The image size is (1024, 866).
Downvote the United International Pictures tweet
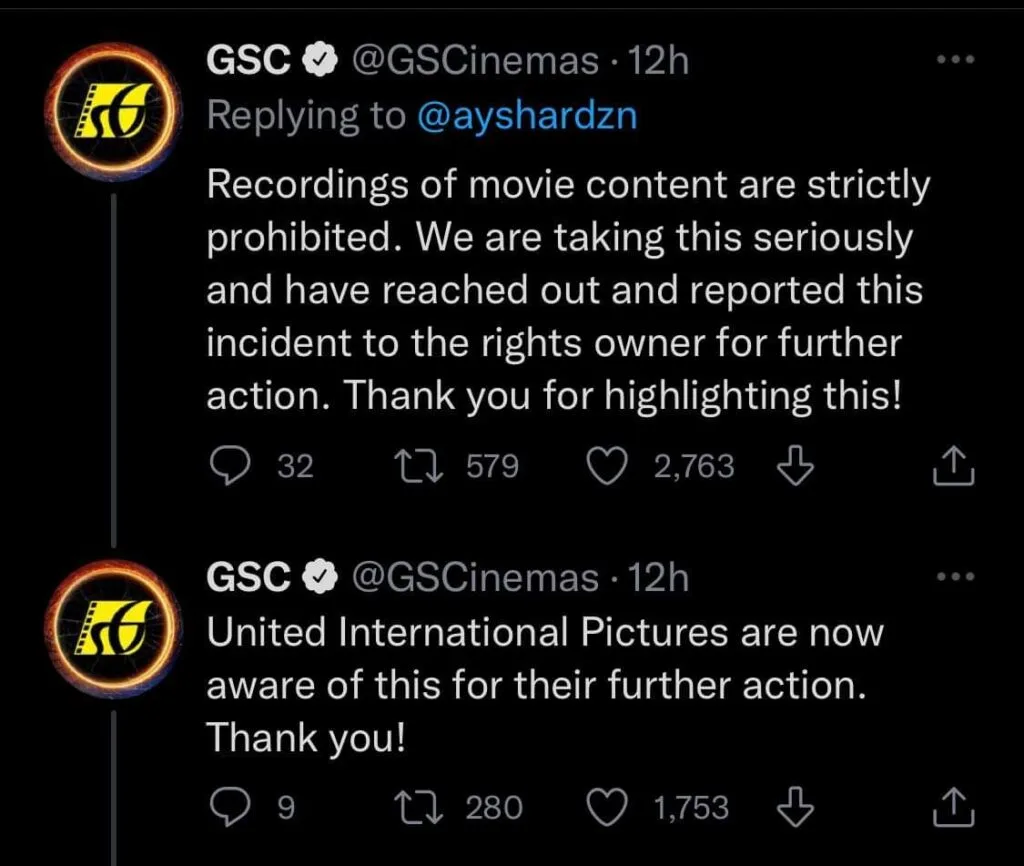coord(796,806)
